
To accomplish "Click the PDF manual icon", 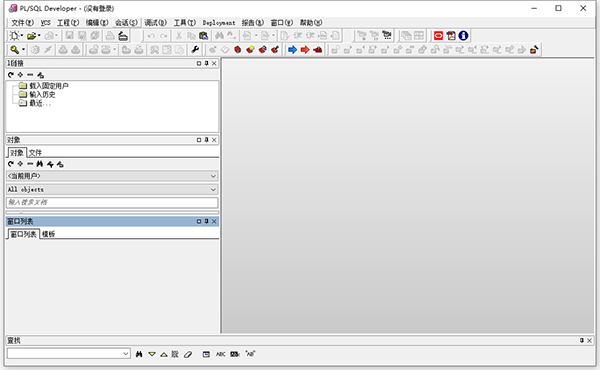I will point(451,36).
